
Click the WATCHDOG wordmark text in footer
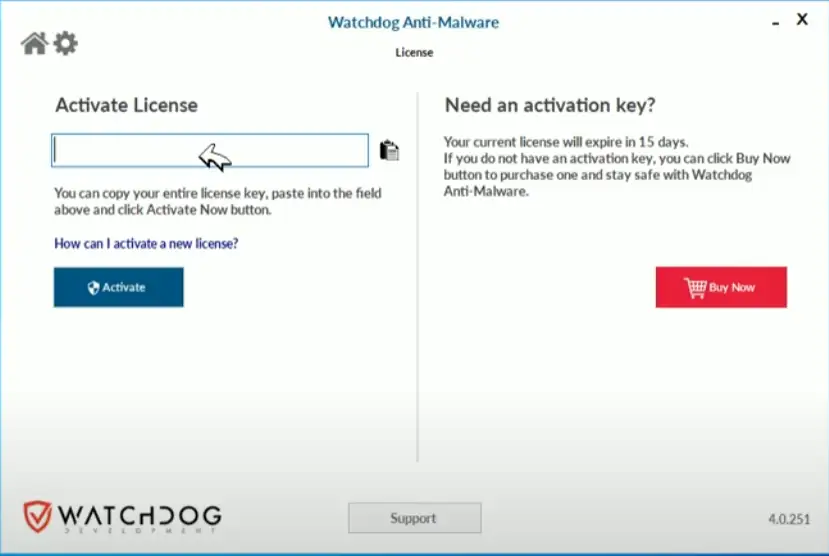tap(139, 516)
